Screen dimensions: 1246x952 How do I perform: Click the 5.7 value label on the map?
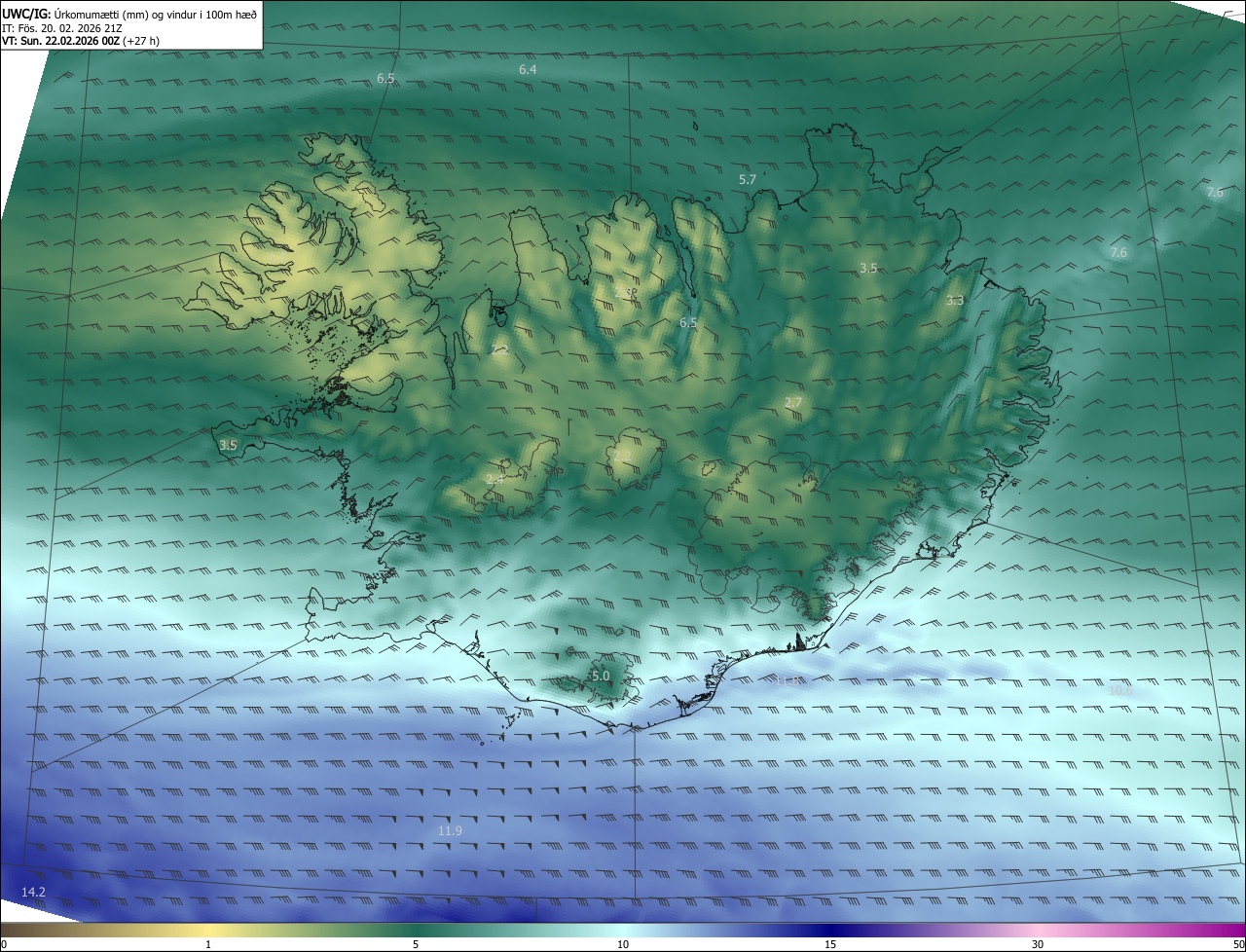click(x=748, y=180)
